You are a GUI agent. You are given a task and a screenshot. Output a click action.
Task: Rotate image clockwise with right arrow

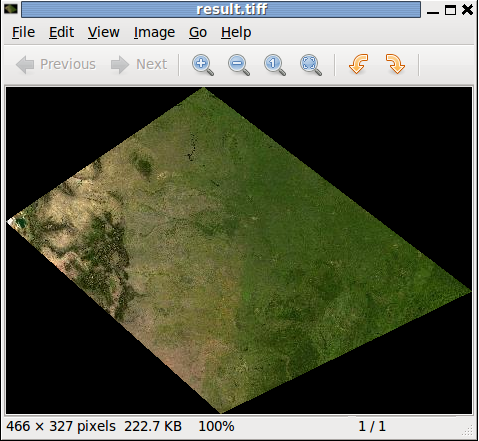tap(395, 64)
